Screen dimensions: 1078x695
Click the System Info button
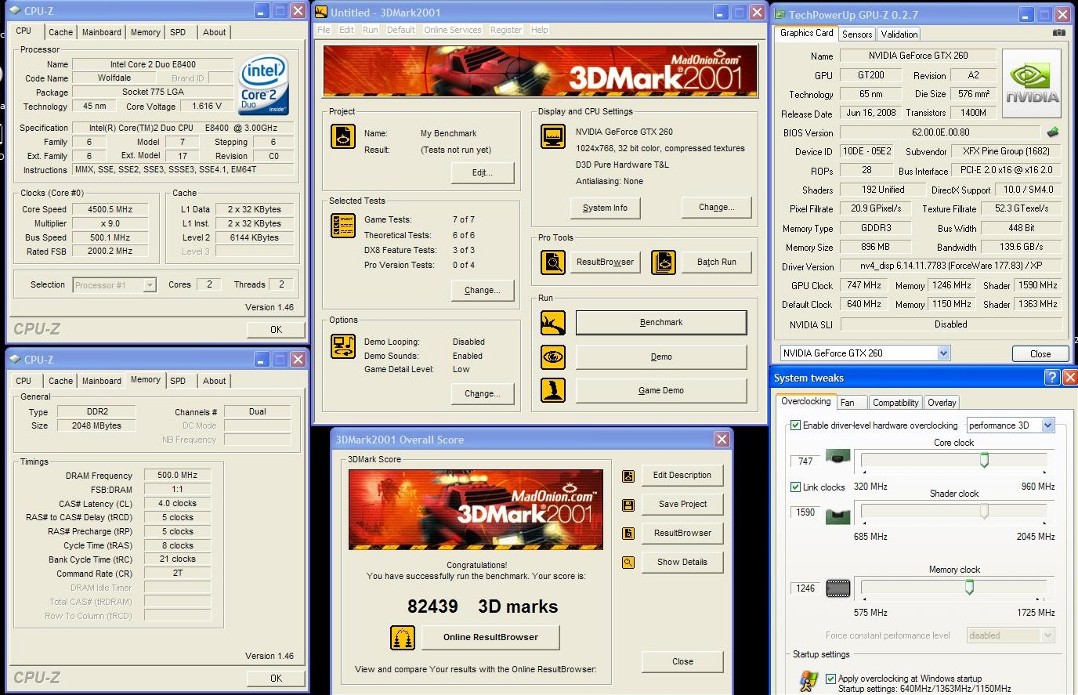coord(605,208)
